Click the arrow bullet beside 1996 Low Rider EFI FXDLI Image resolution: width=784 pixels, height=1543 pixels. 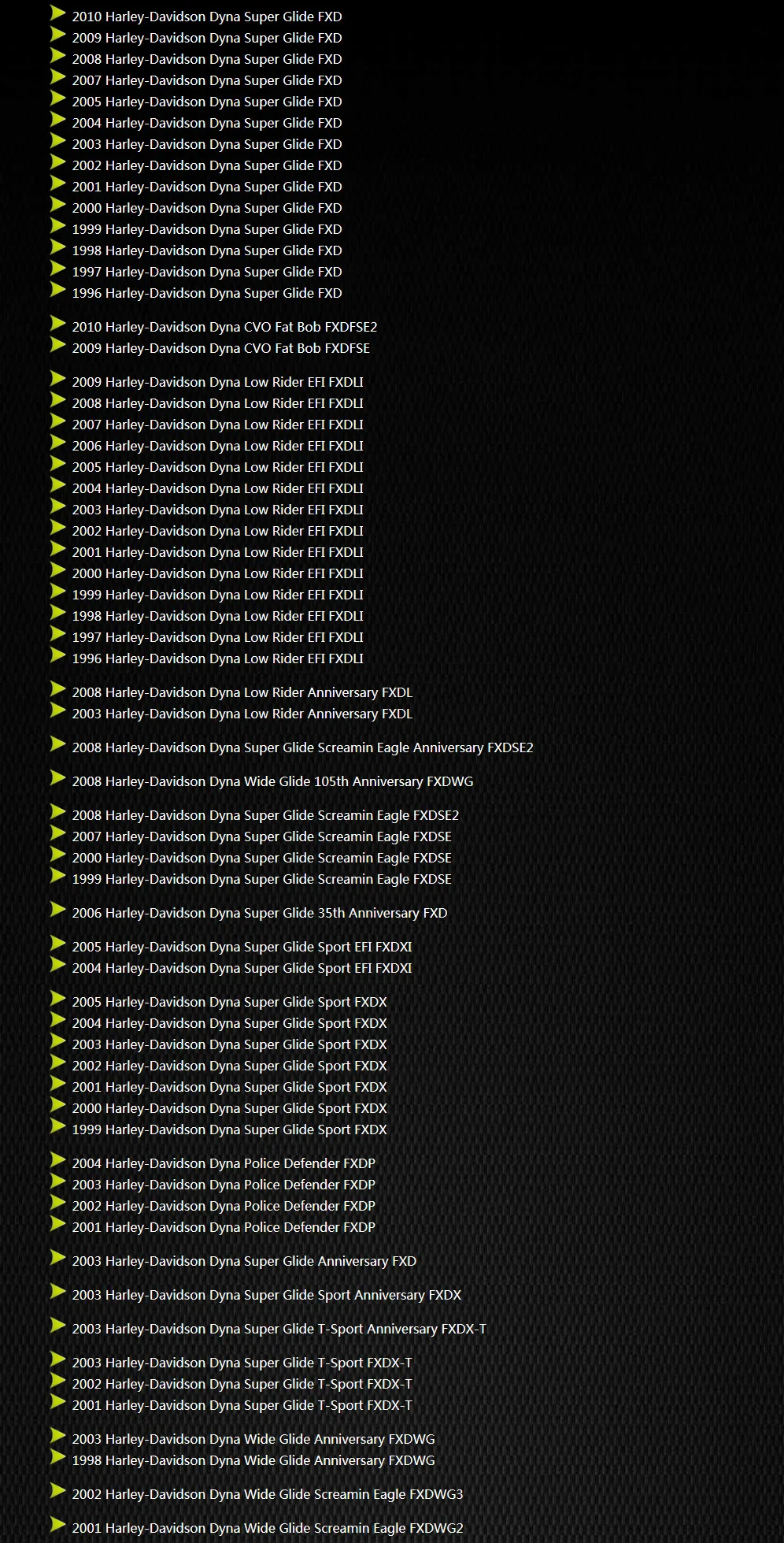(x=58, y=655)
